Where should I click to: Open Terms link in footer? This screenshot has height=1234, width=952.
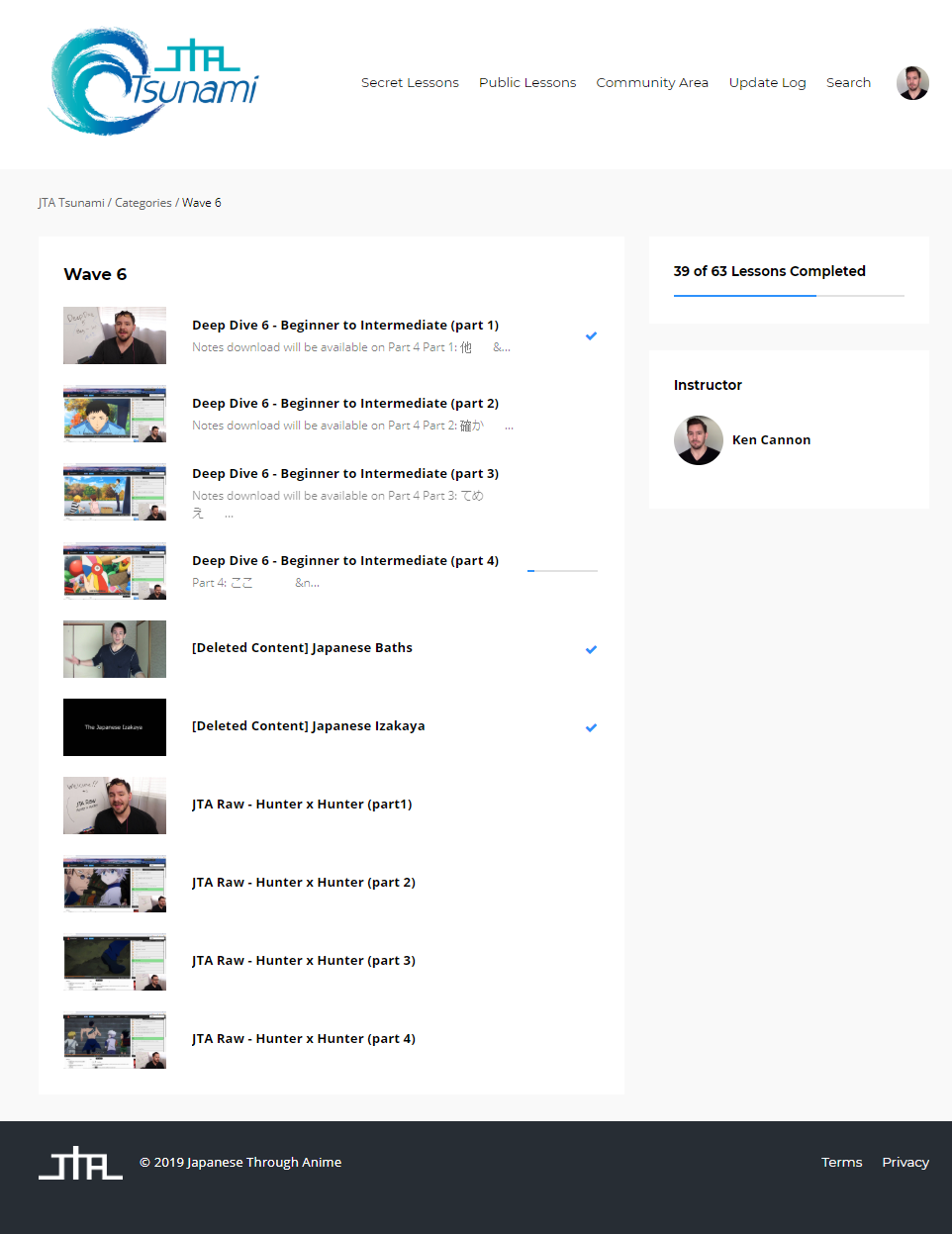tap(841, 1163)
